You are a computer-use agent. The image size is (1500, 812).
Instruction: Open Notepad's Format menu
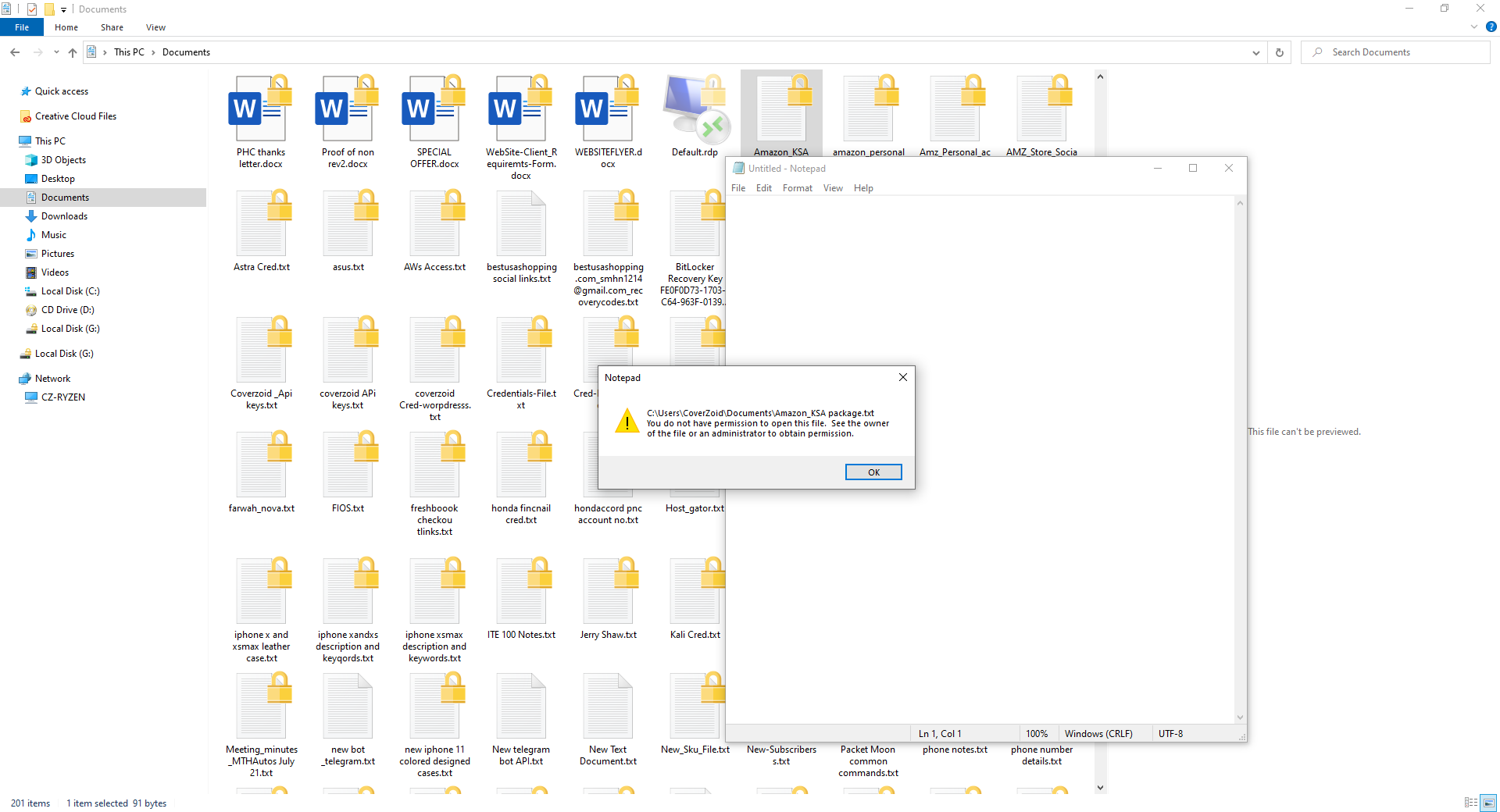tap(798, 188)
